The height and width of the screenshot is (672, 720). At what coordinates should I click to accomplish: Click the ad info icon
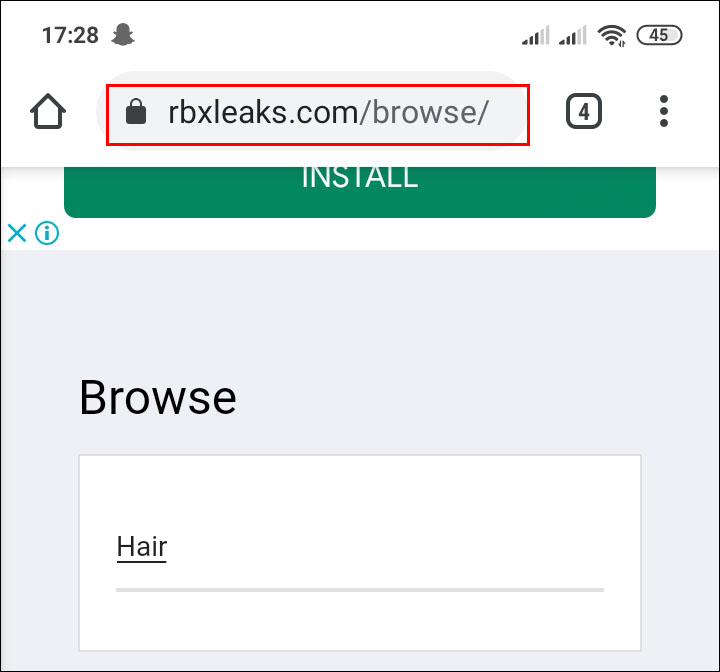click(47, 233)
